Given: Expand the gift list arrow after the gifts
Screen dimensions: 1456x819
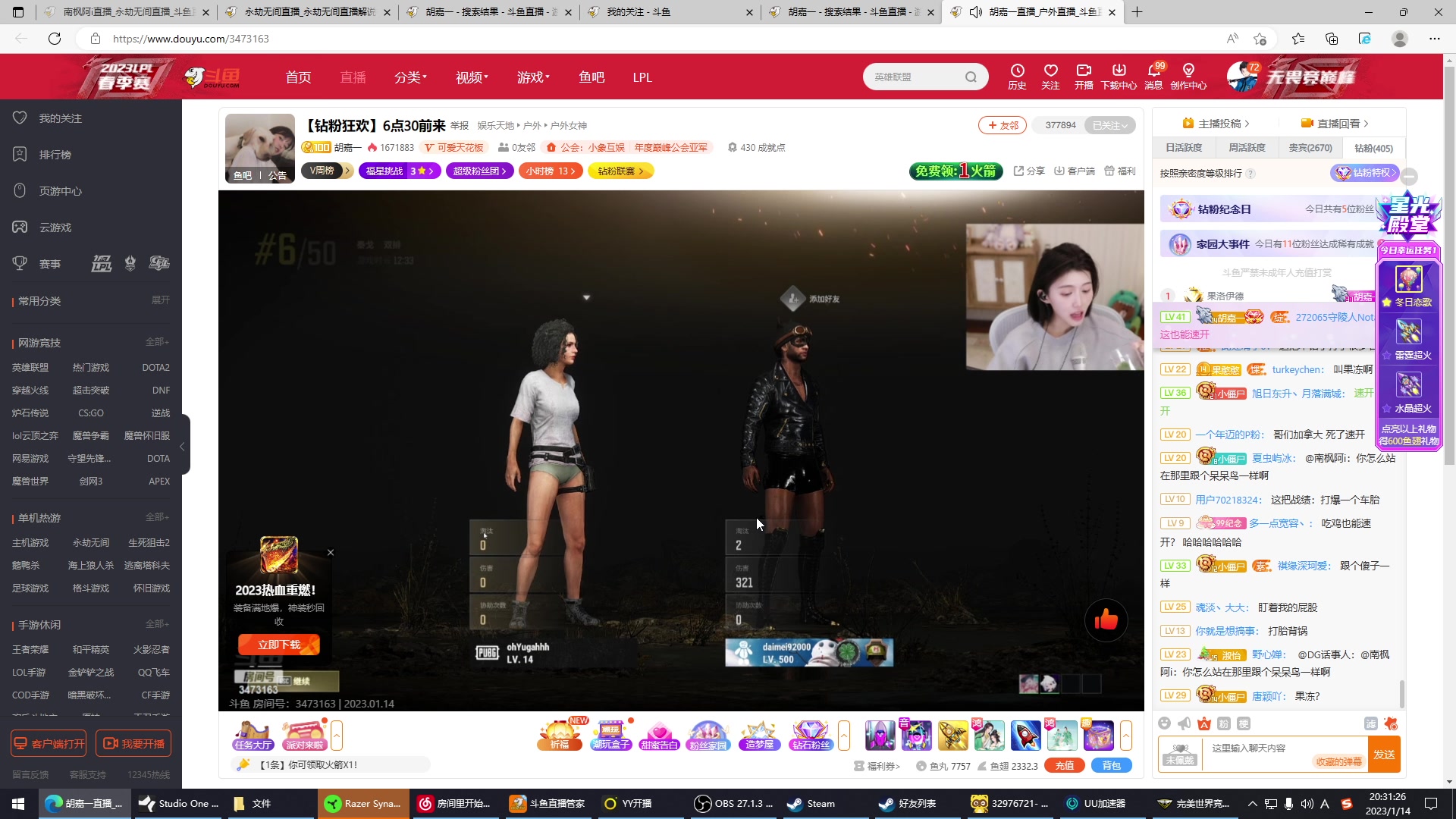Looking at the screenshot, I should 1126,736.
